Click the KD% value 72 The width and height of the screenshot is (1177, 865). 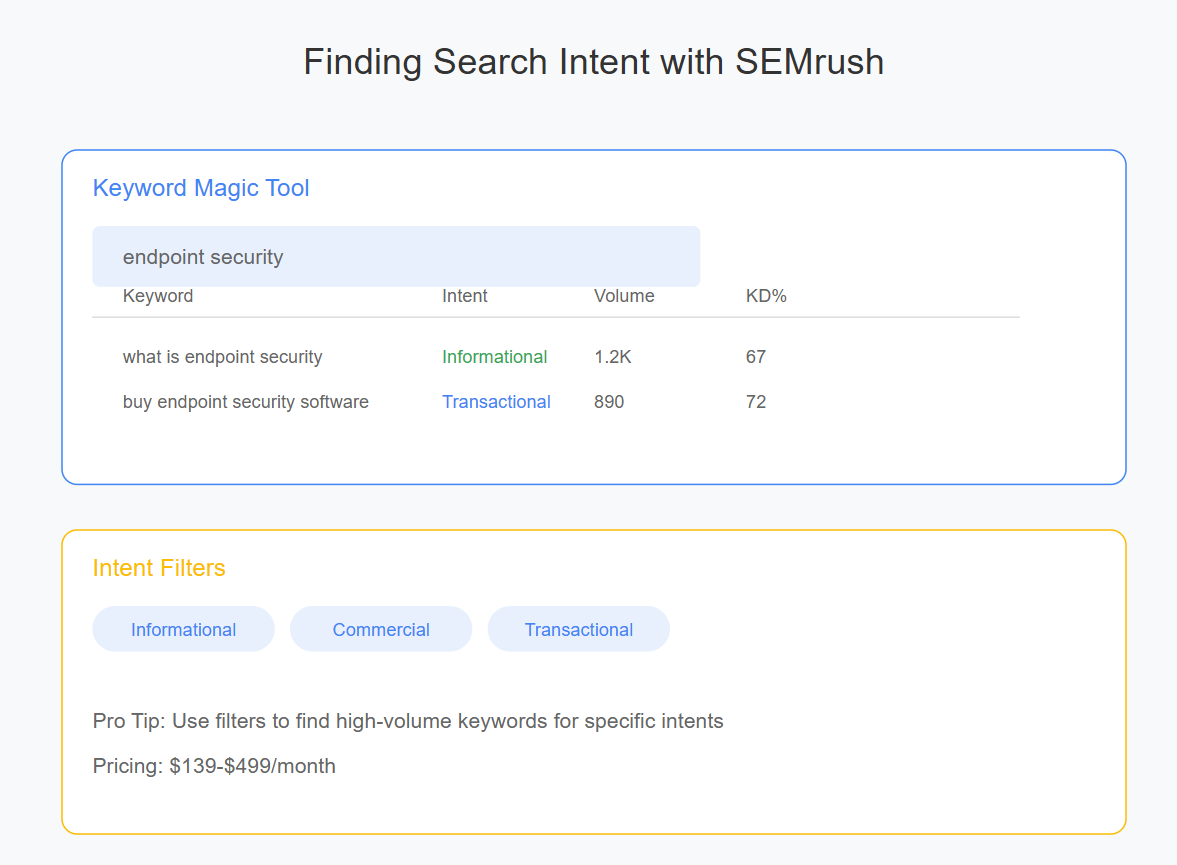[x=756, y=402]
